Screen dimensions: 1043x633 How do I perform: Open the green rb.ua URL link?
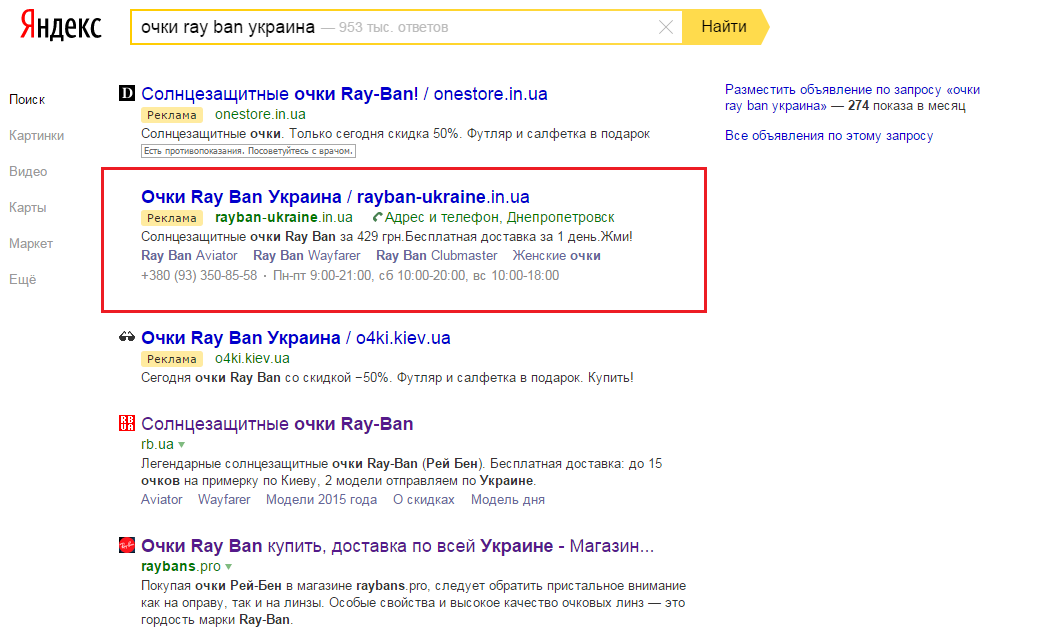[x=157, y=444]
